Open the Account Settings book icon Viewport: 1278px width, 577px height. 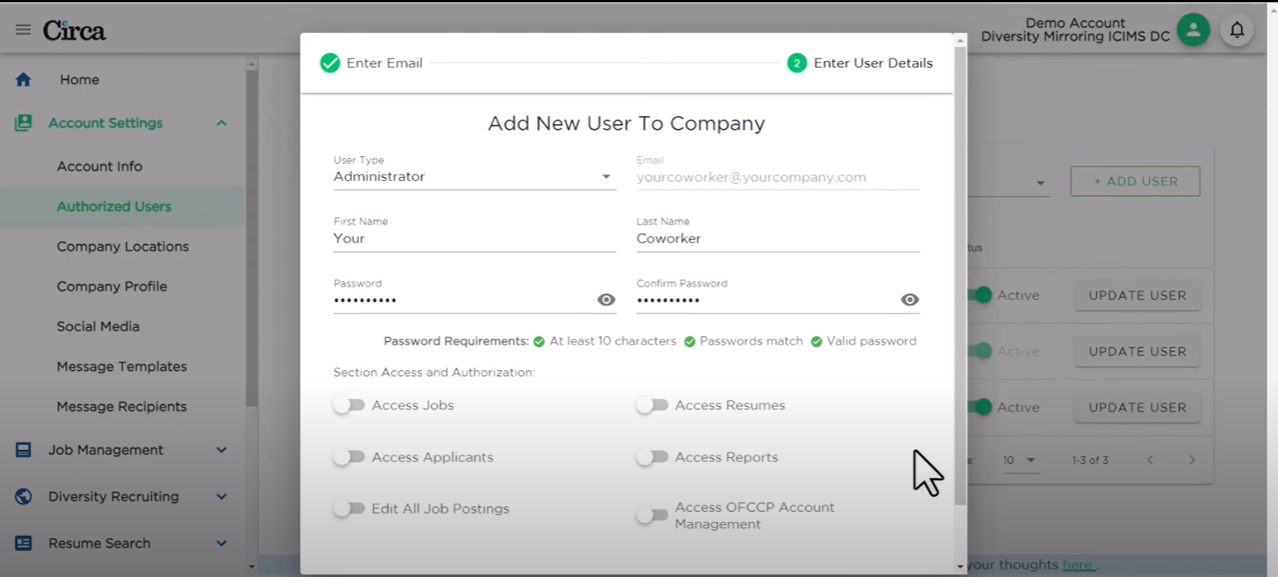[22, 122]
